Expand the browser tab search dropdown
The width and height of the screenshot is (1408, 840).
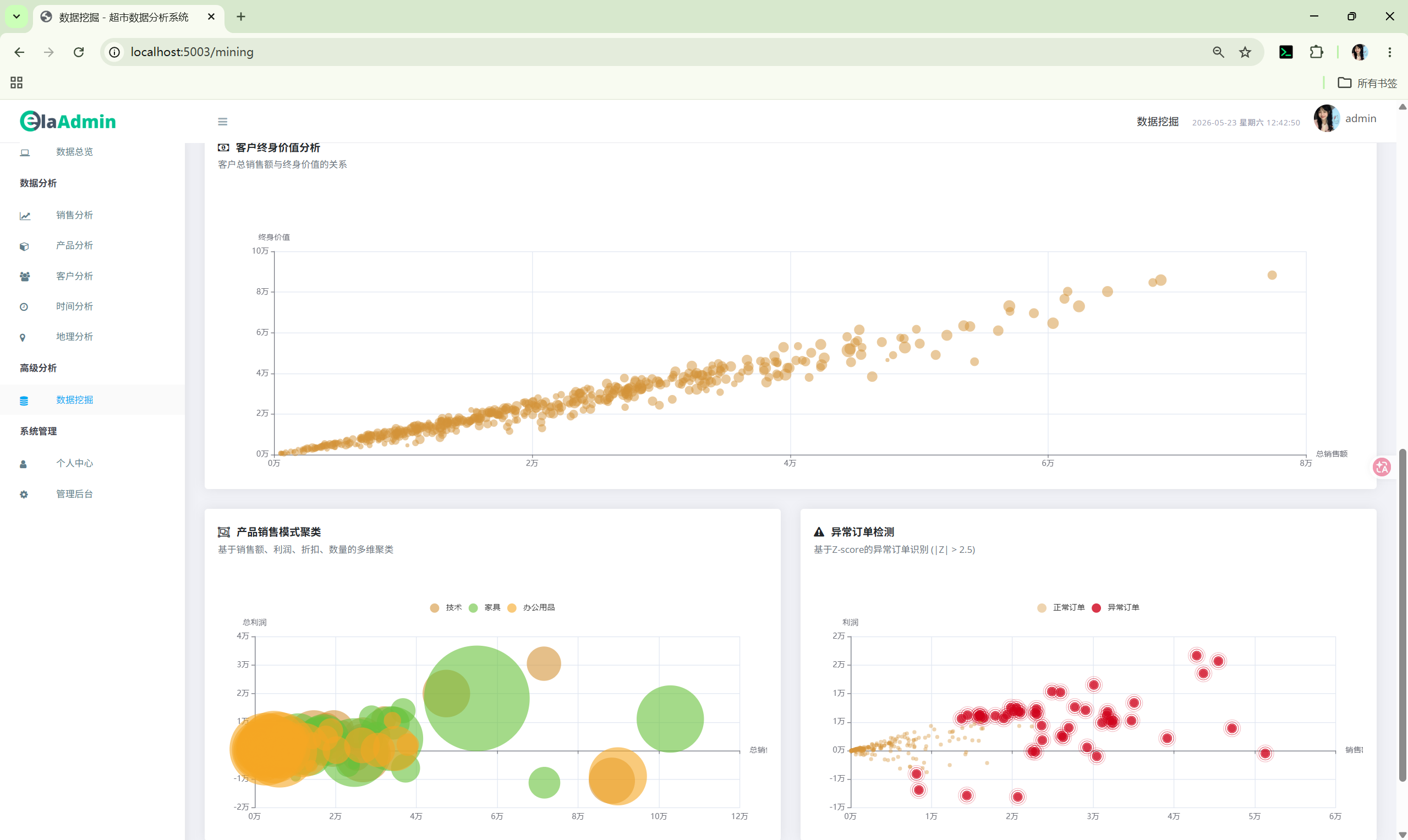(17, 17)
